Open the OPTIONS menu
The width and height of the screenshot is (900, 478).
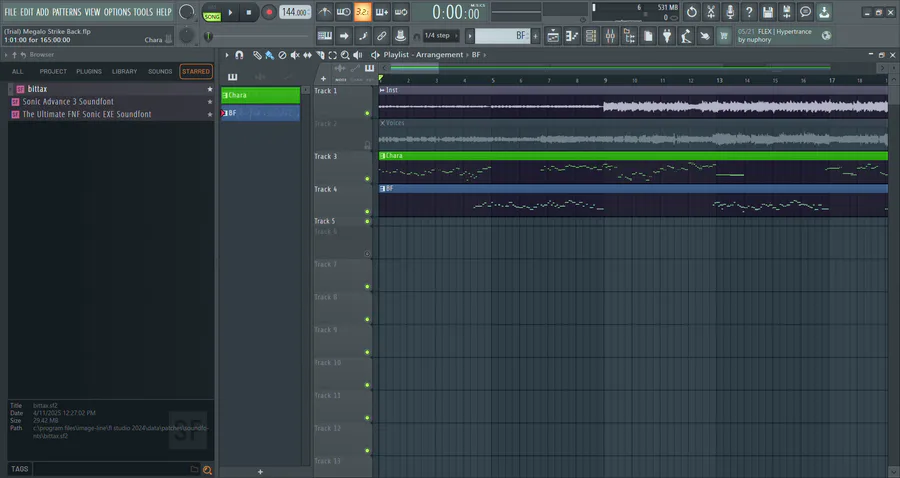[117, 11]
